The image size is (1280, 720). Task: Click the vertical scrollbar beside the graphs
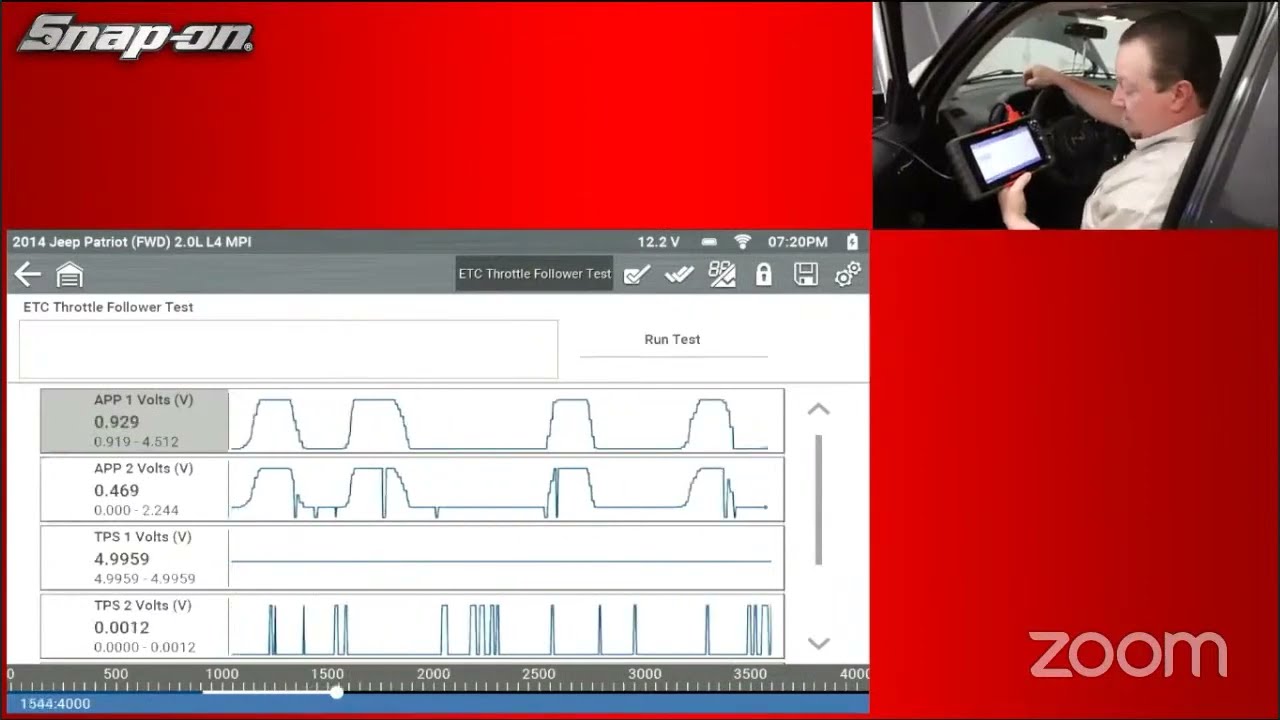click(x=819, y=500)
